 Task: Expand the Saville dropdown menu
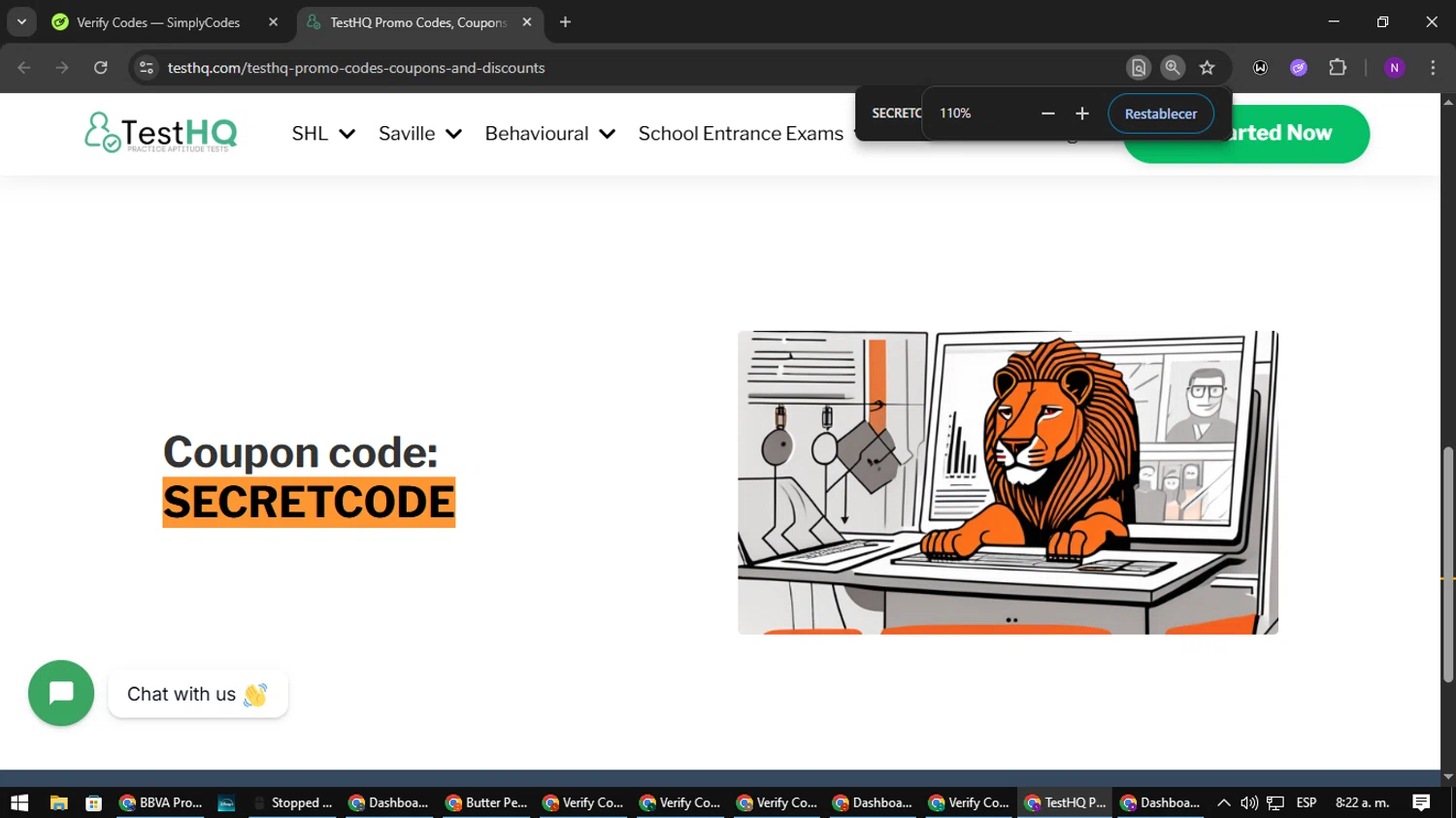419,134
